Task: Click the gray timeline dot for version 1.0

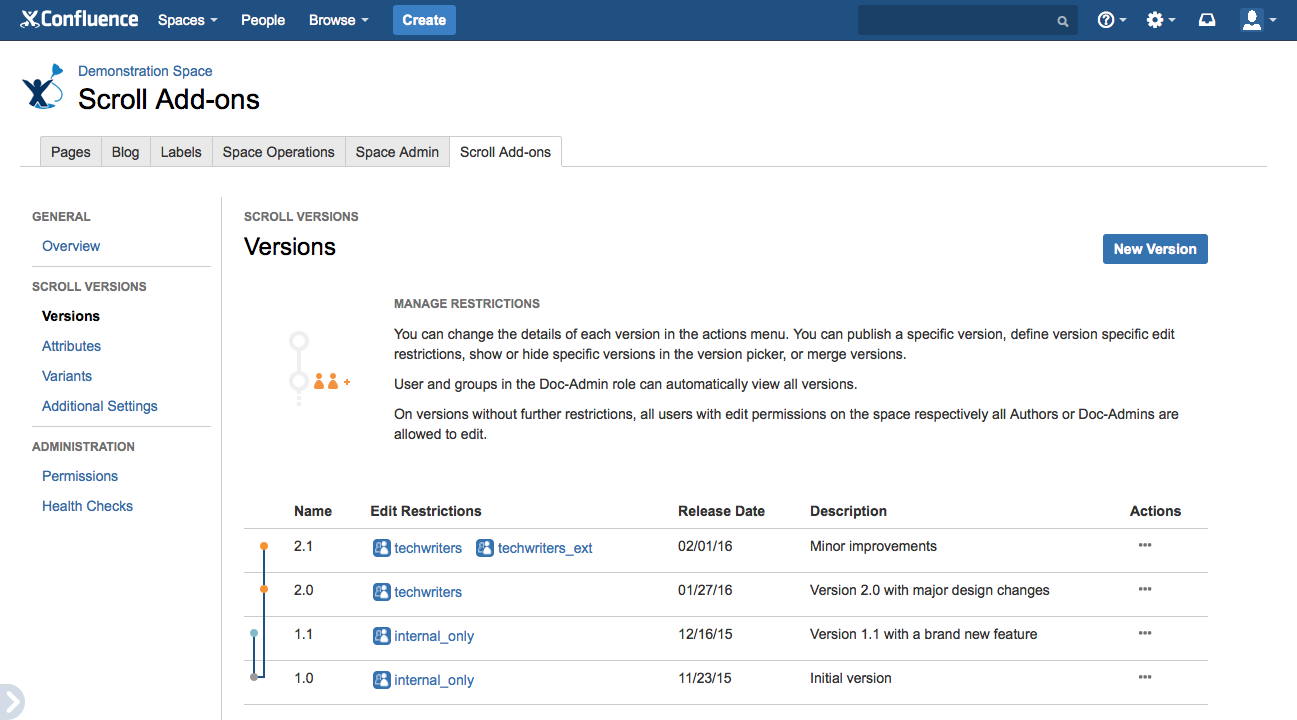Action: (x=254, y=677)
